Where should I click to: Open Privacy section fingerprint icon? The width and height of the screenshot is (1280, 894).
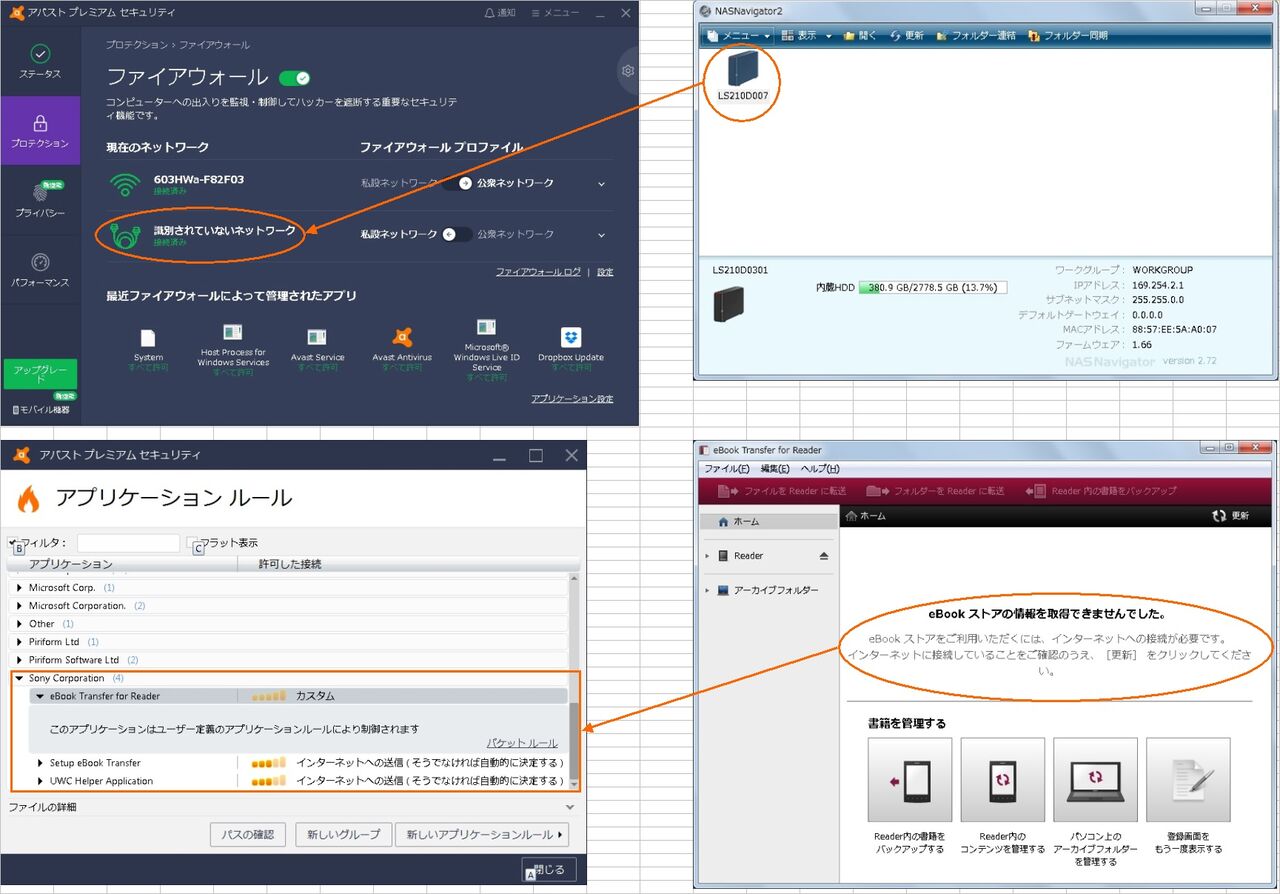(x=40, y=193)
